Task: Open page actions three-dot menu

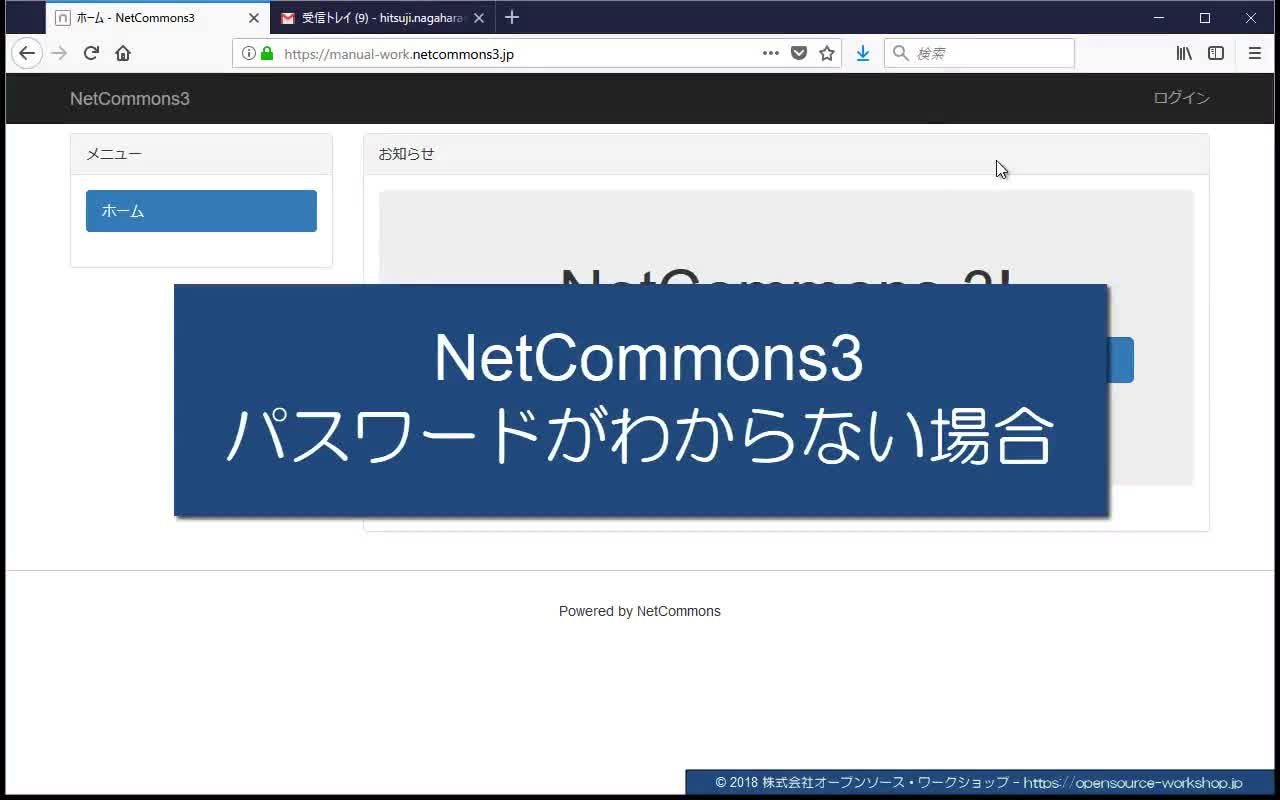Action: click(x=771, y=53)
